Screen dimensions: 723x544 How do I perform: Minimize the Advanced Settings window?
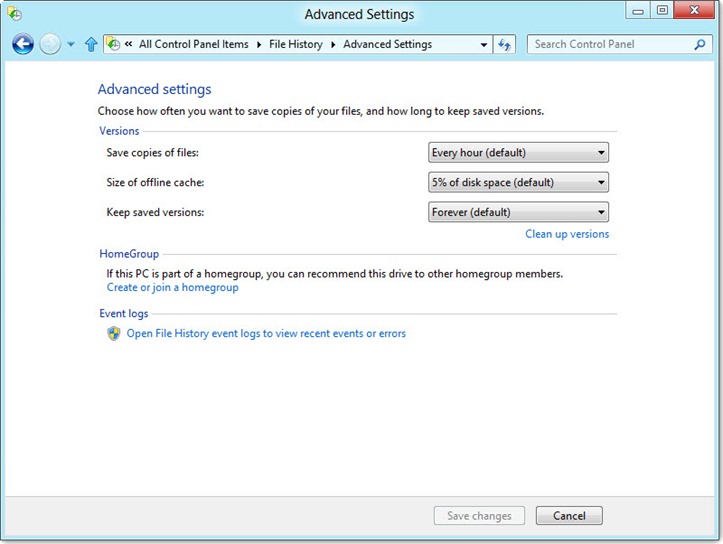point(638,10)
